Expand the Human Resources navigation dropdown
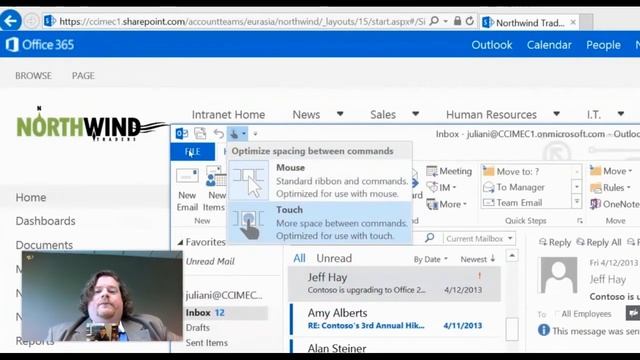 (x=556, y=114)
